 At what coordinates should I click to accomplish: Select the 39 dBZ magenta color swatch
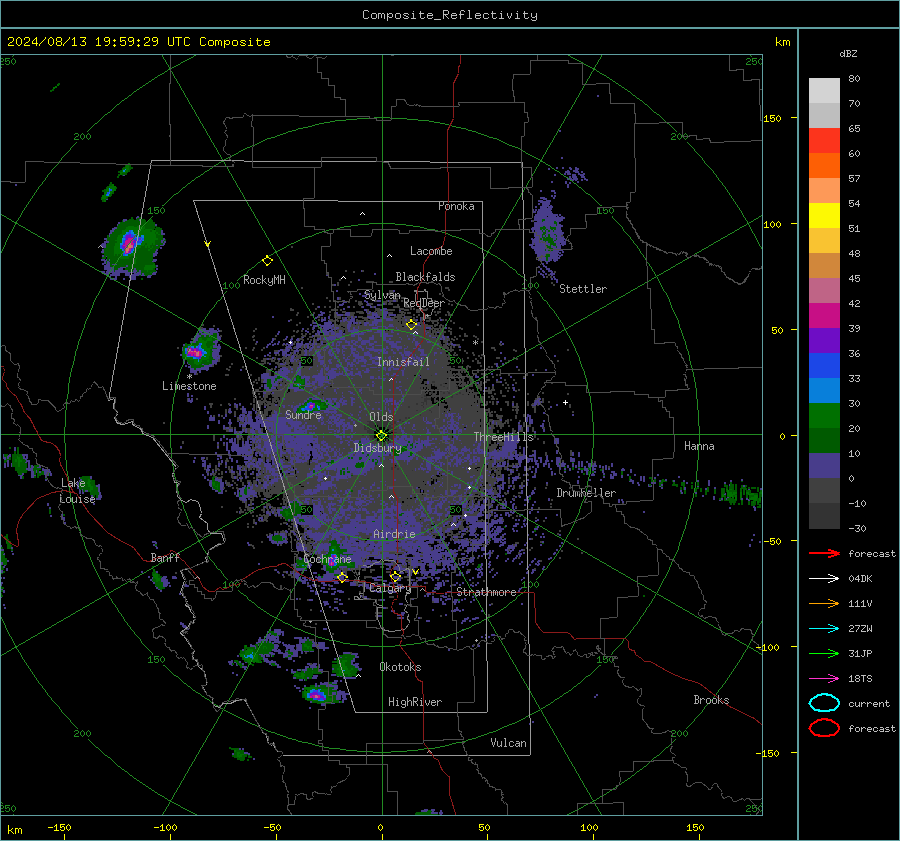pyautogui.click(x=824, y=316)
